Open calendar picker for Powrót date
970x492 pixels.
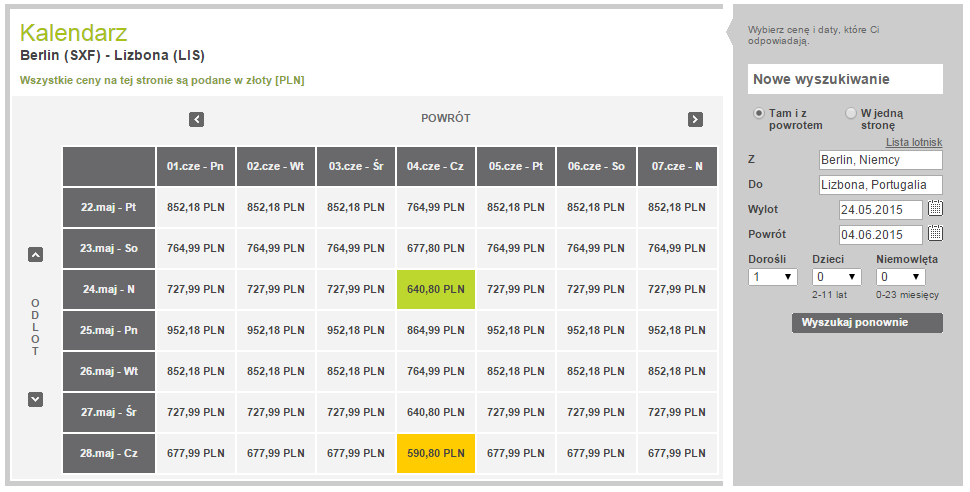(935, 233)
